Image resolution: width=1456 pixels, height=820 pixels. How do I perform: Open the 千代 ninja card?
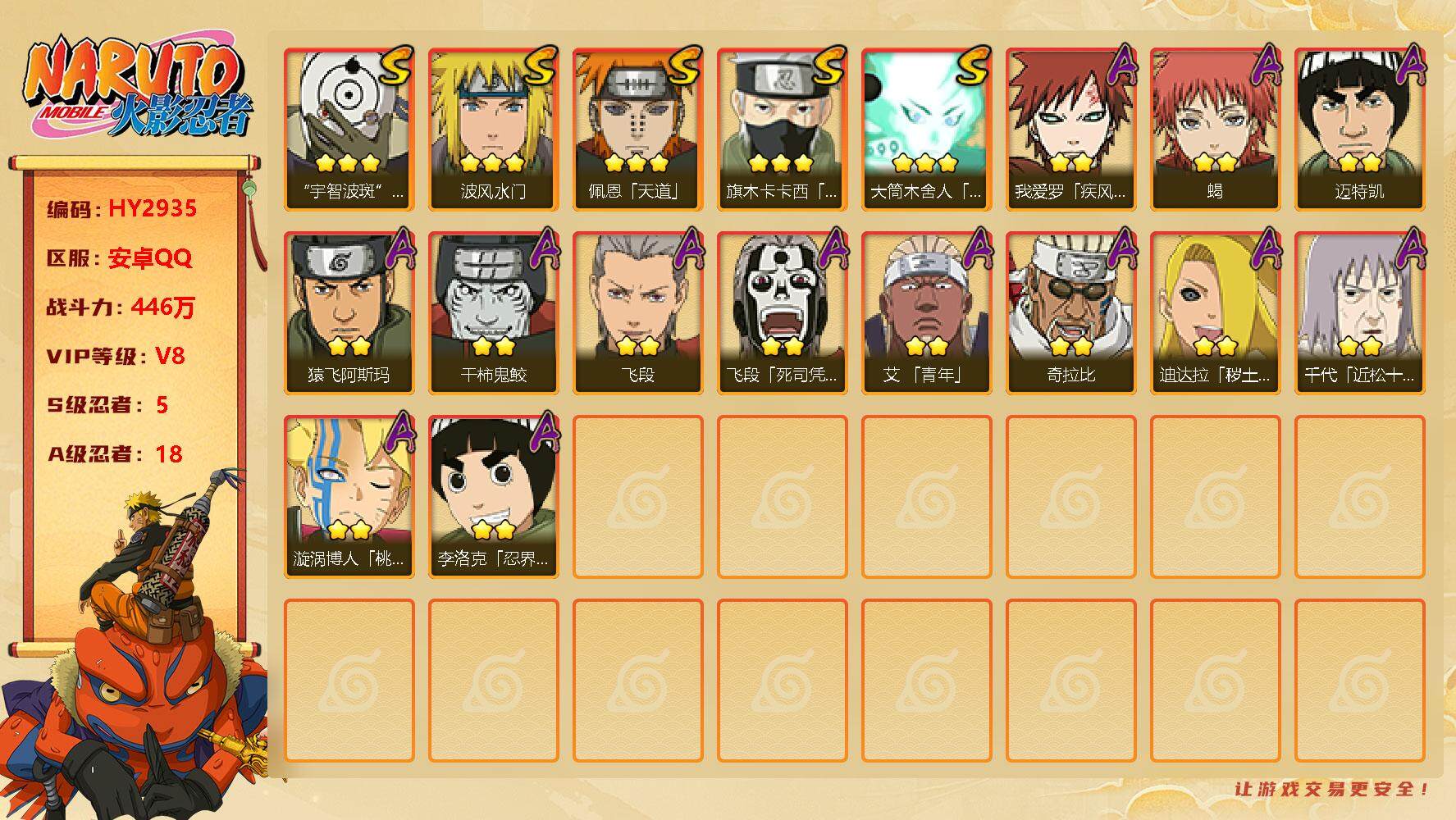pyautogui.click(x=1359, y=313)
